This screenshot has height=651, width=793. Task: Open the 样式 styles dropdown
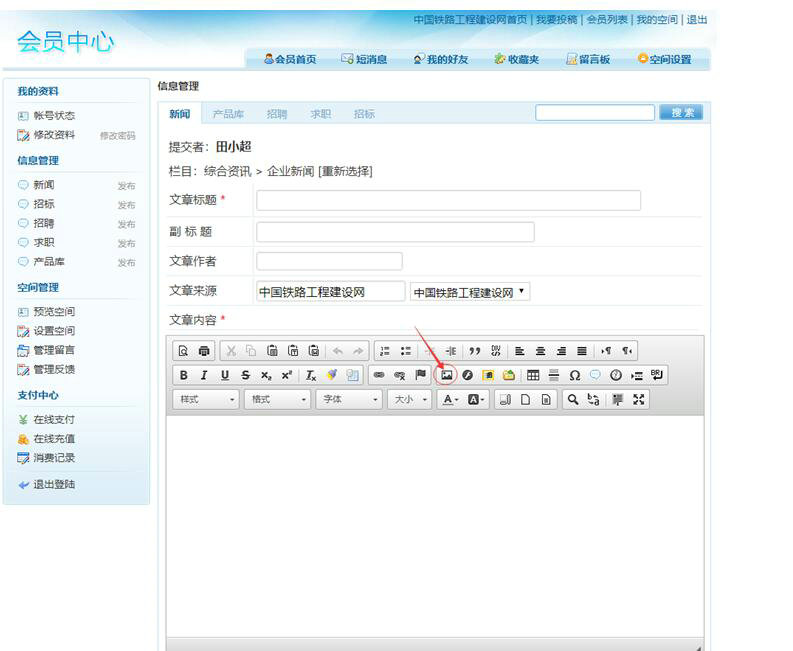207,399
